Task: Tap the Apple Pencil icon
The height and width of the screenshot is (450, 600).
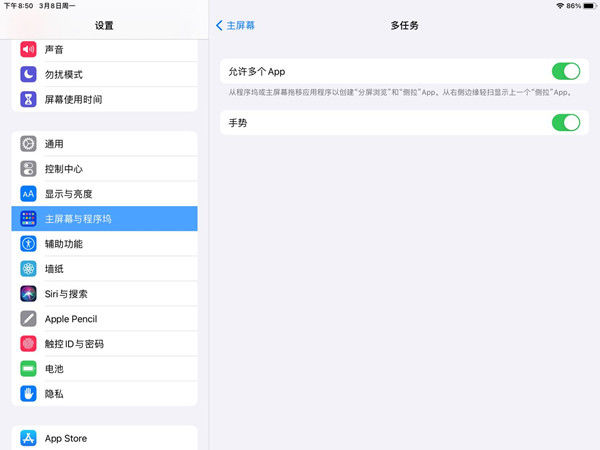Action: pyautogui.click(x=28, y=319)
